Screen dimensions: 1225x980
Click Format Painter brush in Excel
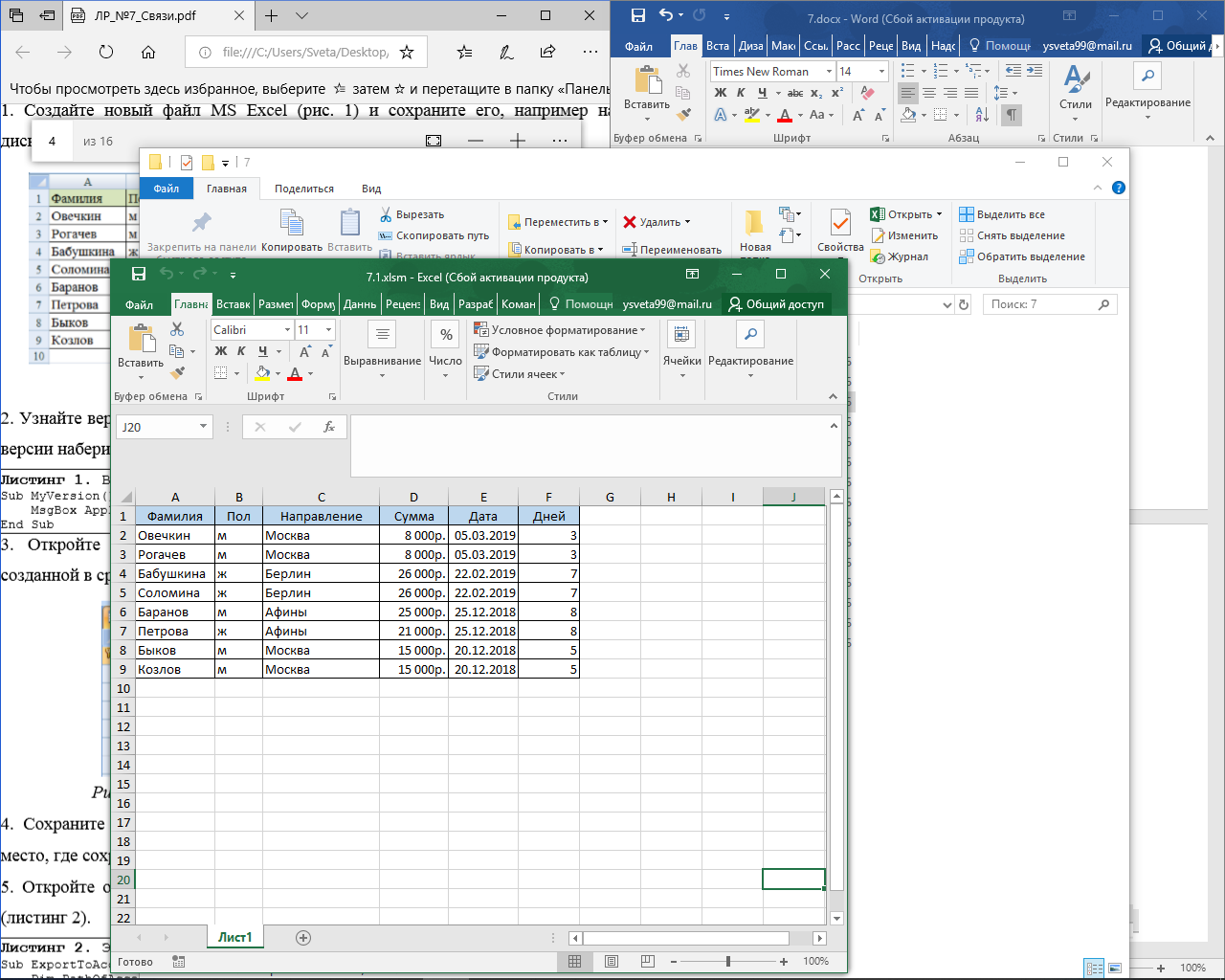click(177, 372)
